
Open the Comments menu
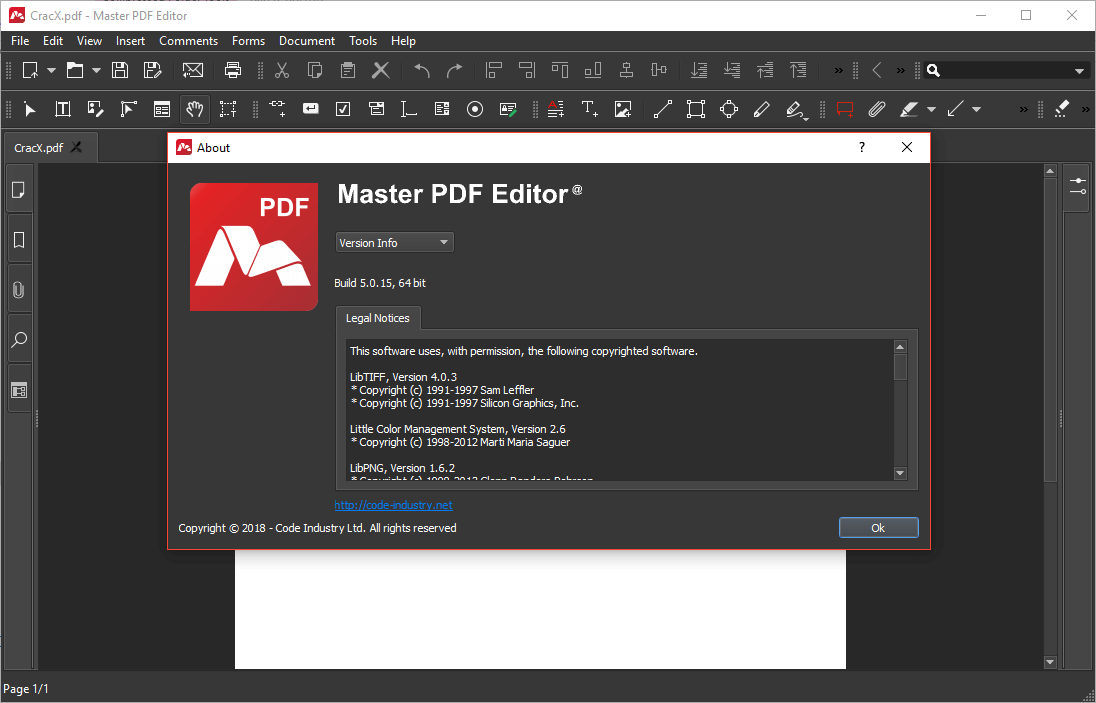pyautogui.click(x=189, y=41)
